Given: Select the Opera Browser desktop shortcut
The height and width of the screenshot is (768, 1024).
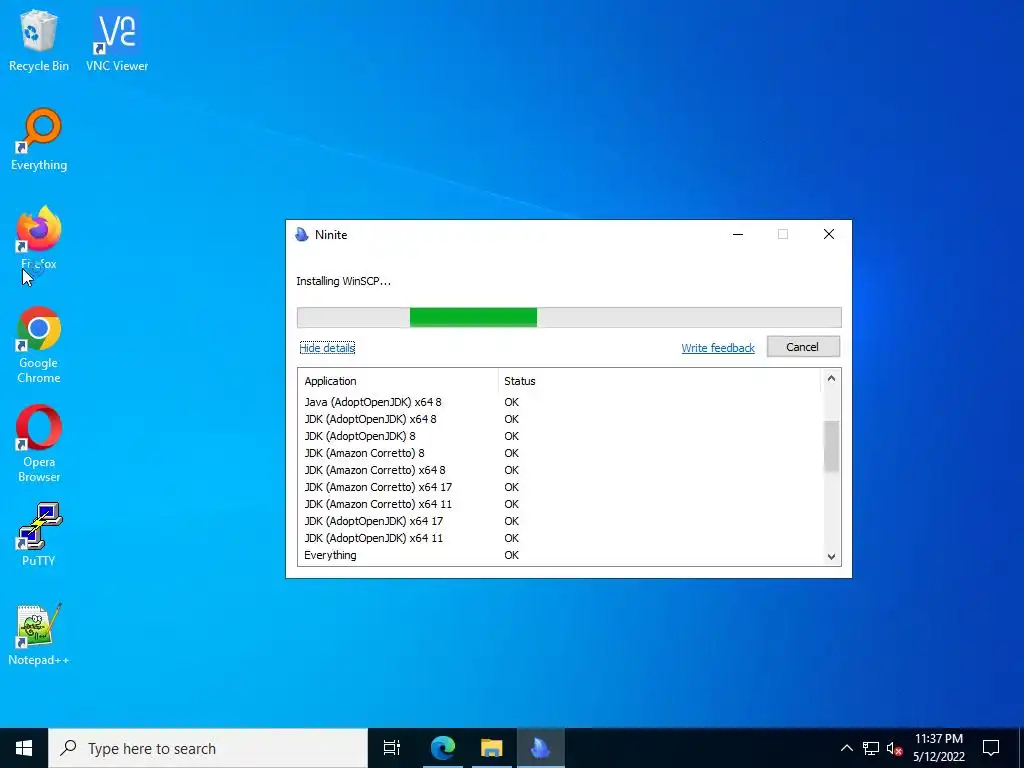Looking at the screenshot, I should 39,444.
